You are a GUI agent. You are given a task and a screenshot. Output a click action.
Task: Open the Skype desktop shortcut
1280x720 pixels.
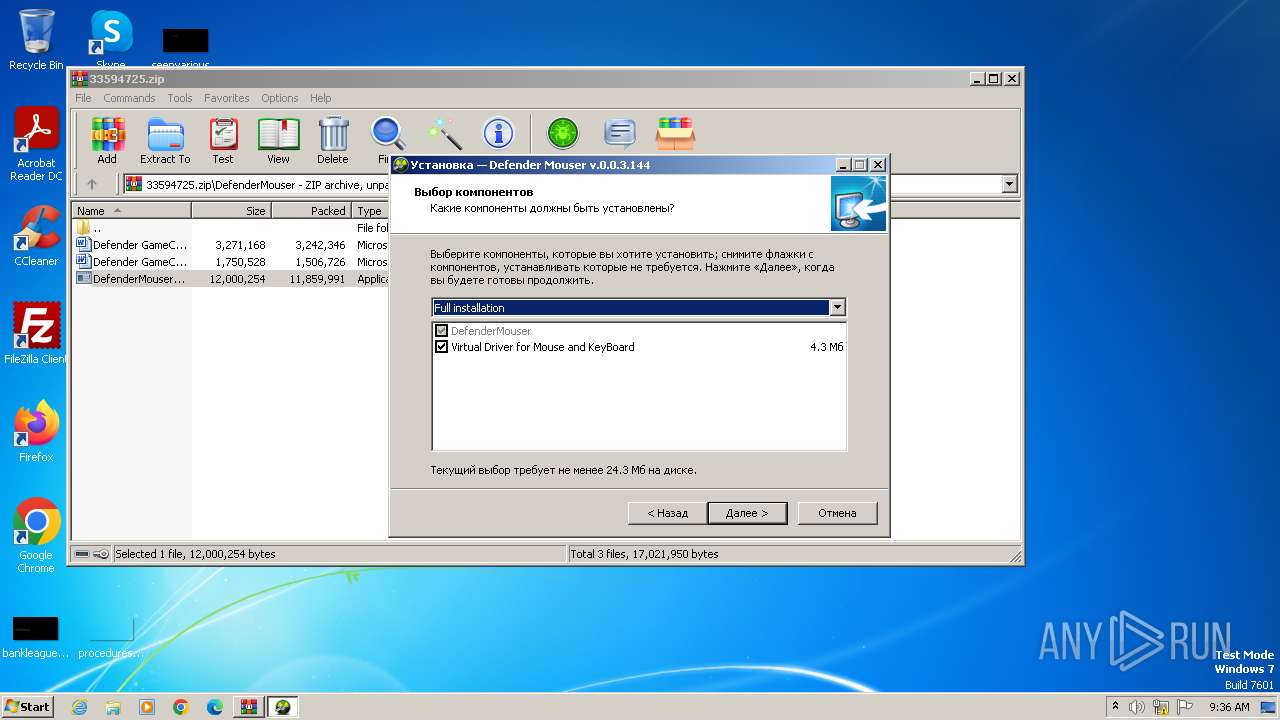111,40
